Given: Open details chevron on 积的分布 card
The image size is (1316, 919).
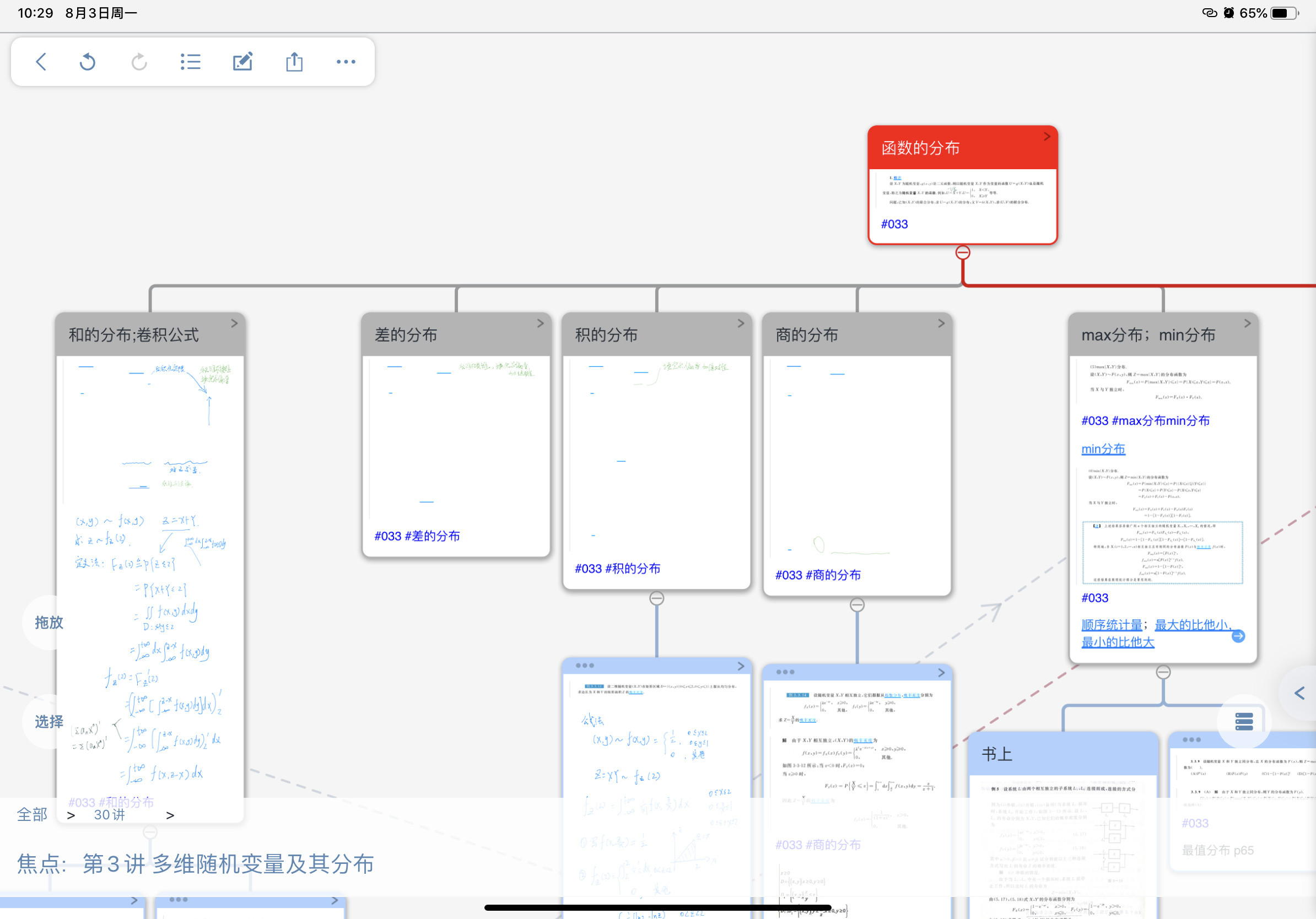Looking at the screenshot, I should click(741, 323).
